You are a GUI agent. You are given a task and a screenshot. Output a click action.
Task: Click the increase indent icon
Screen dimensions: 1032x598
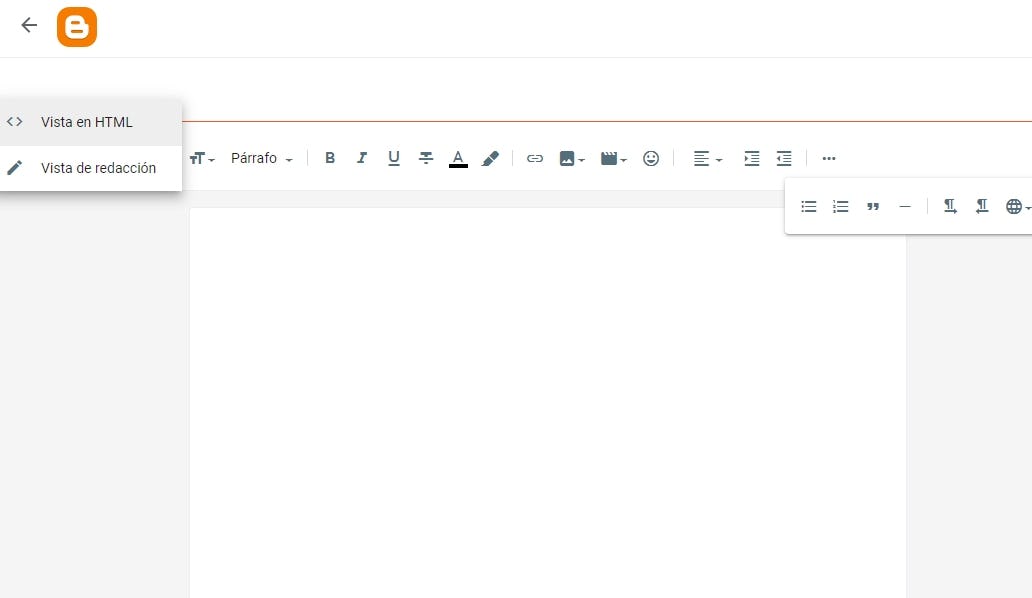752,158
